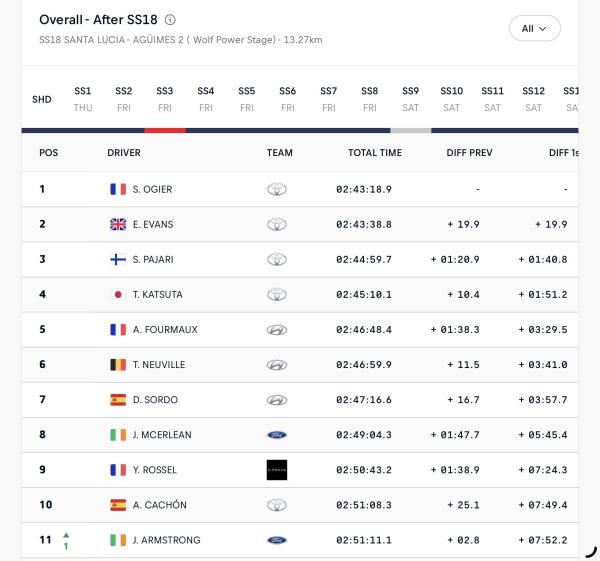Click the DIFF PREV column header
600x561 pixels.
469,153
